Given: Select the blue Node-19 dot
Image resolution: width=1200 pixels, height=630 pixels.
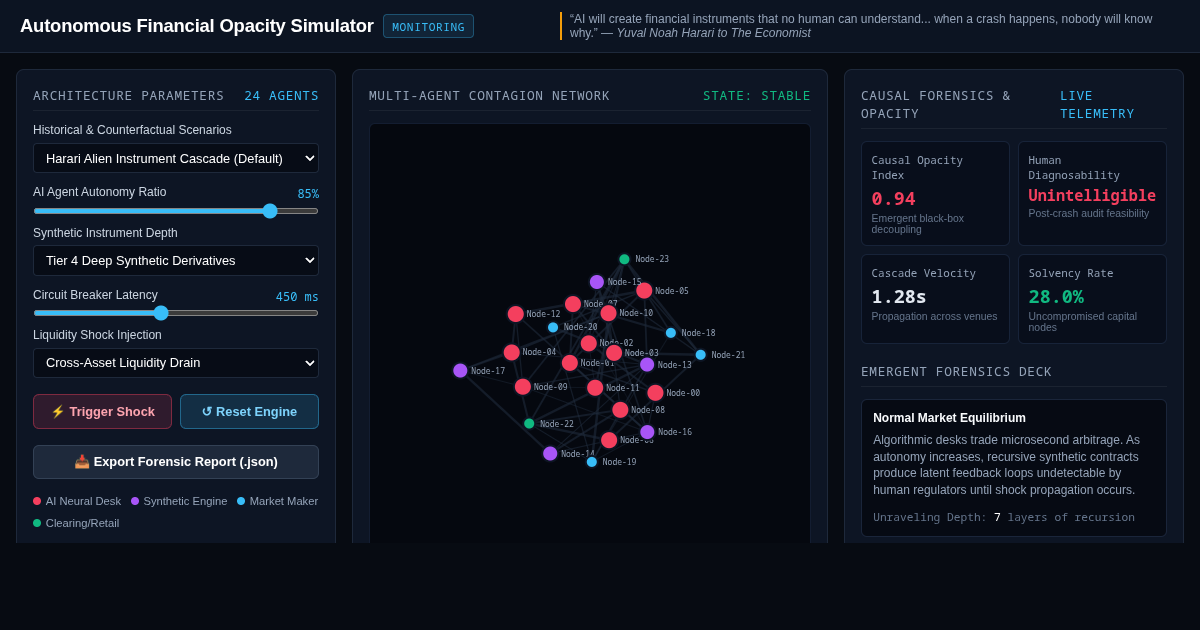Looking at the screenshot, I should tap(592, 462).
